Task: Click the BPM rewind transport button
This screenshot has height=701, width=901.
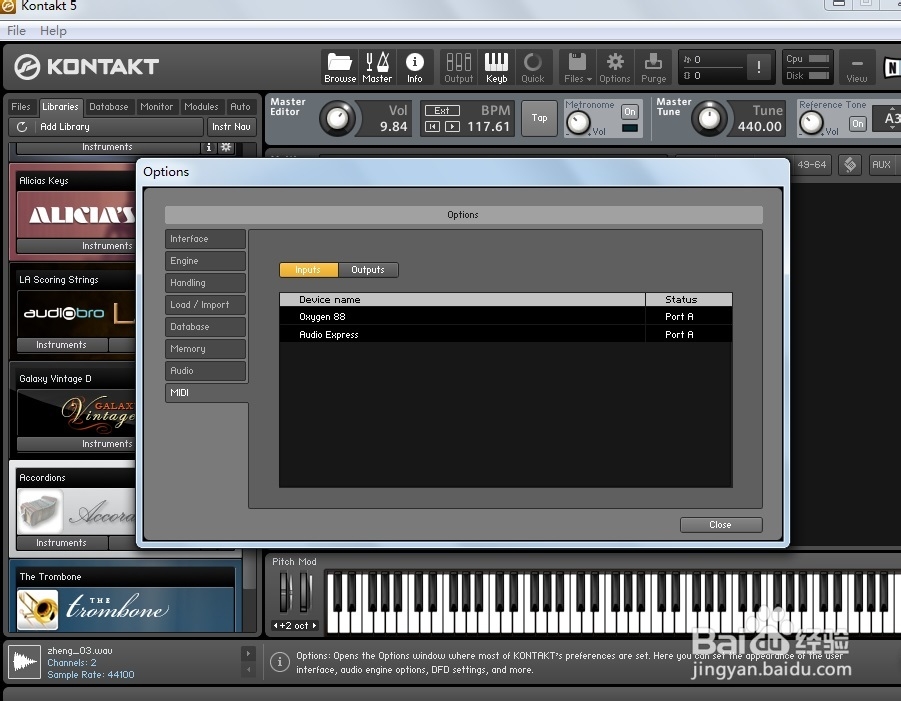Action: tap(432, 126)
